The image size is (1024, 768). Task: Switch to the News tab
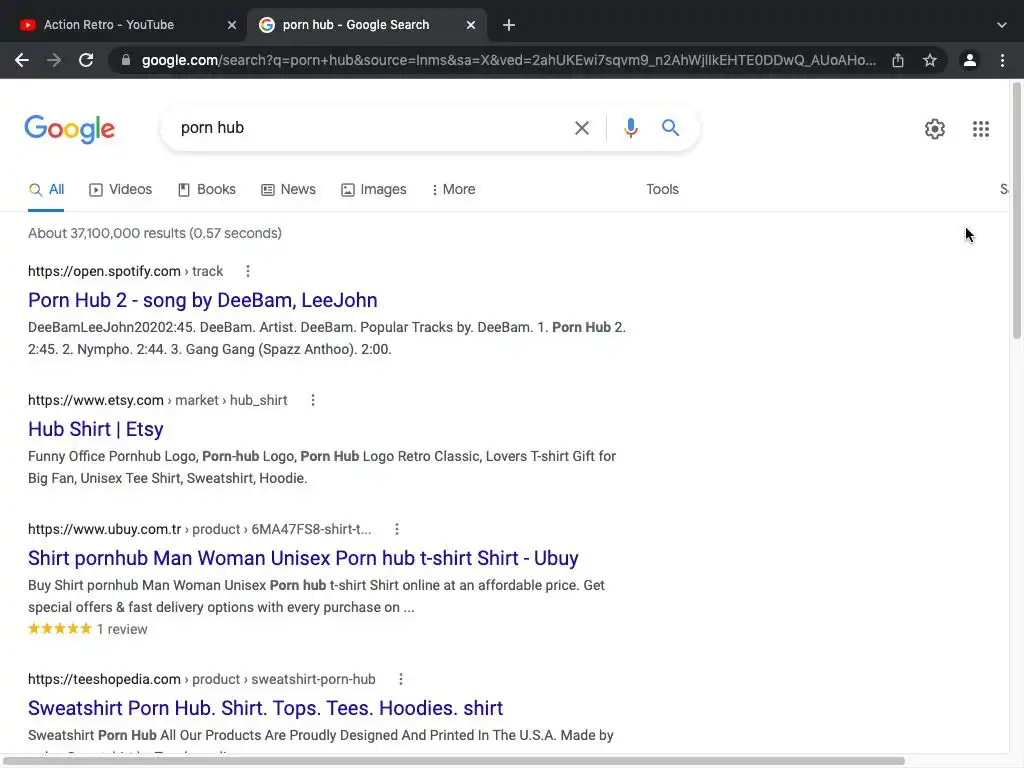coord(288,189)
